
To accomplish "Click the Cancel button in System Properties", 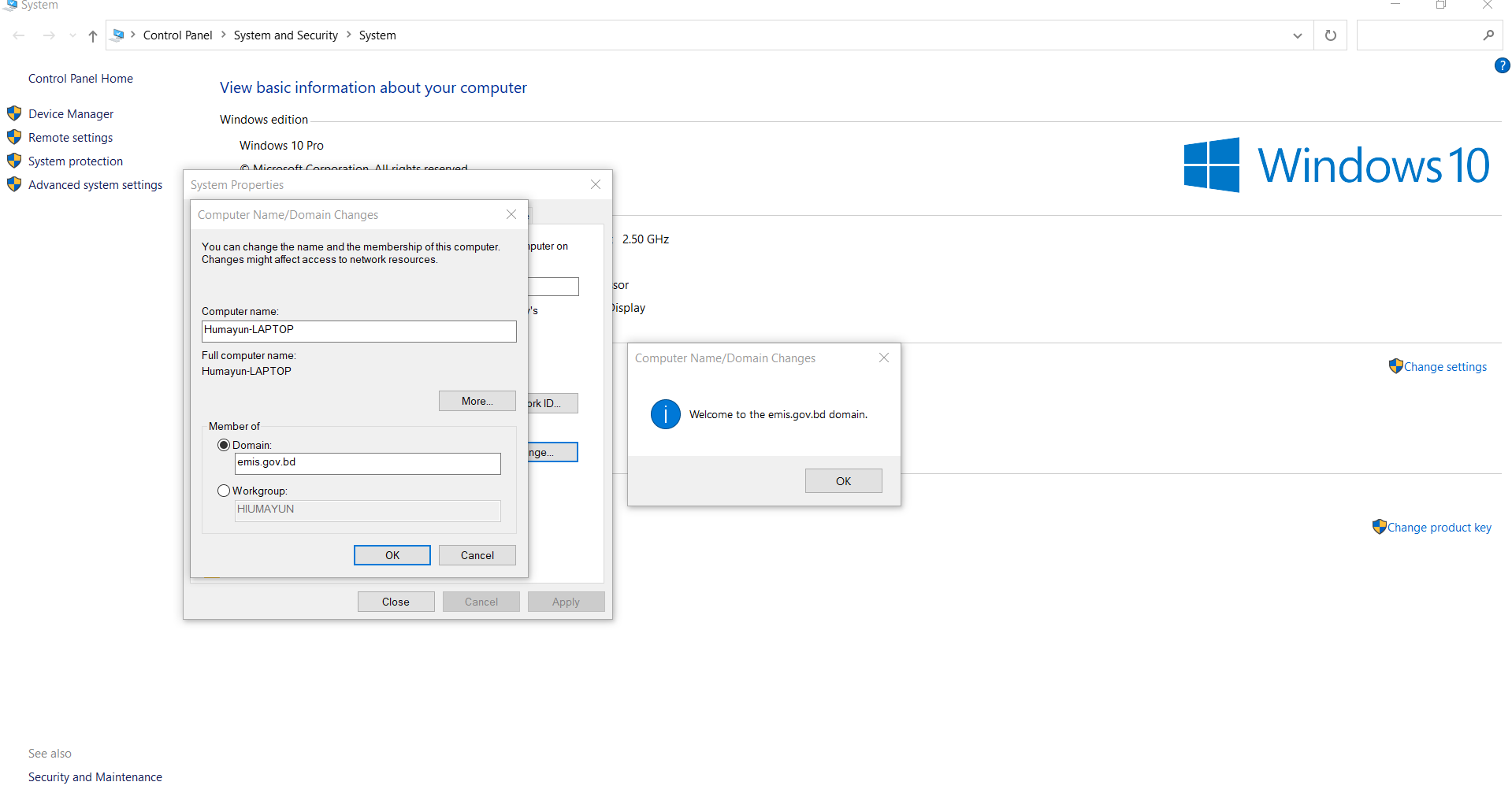I will pyautogui.click(x=481, y=602).
